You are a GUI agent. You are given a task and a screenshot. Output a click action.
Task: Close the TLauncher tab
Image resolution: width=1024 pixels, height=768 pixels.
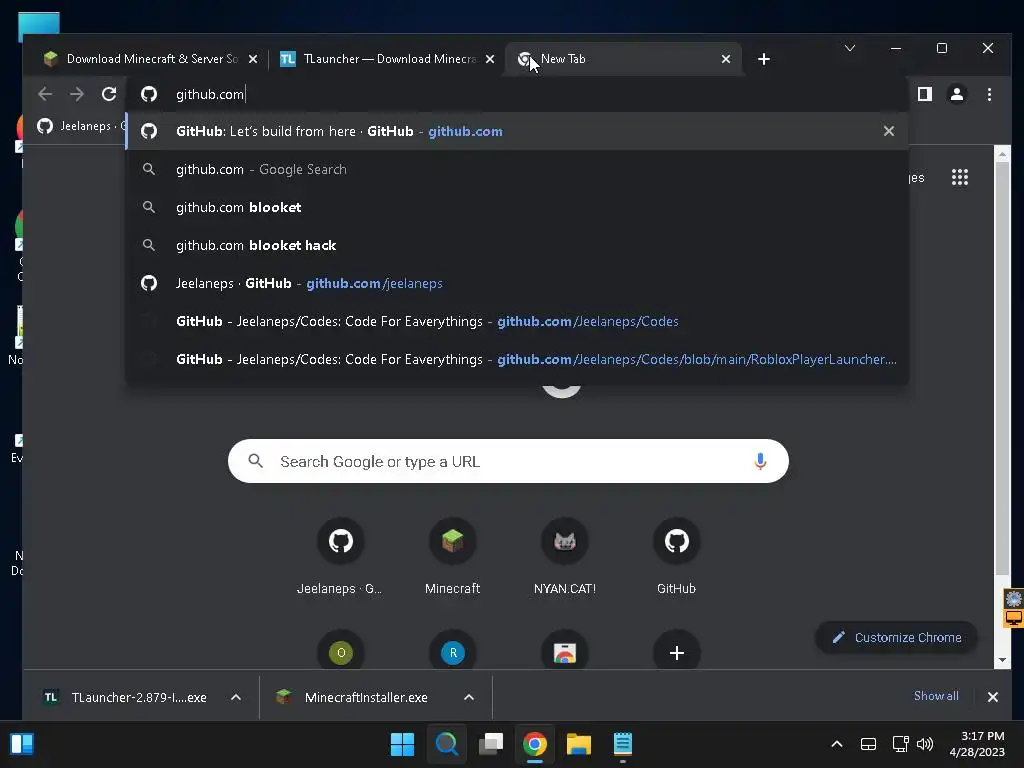(x=490, y=59)
